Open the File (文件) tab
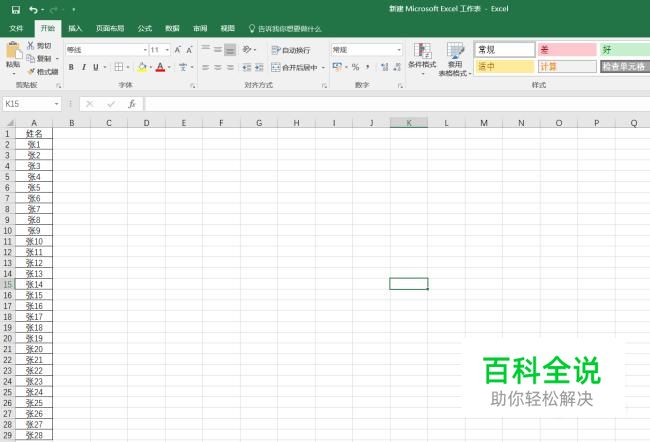The width and height of the screenshot is (650, 442). pos(16,28)
